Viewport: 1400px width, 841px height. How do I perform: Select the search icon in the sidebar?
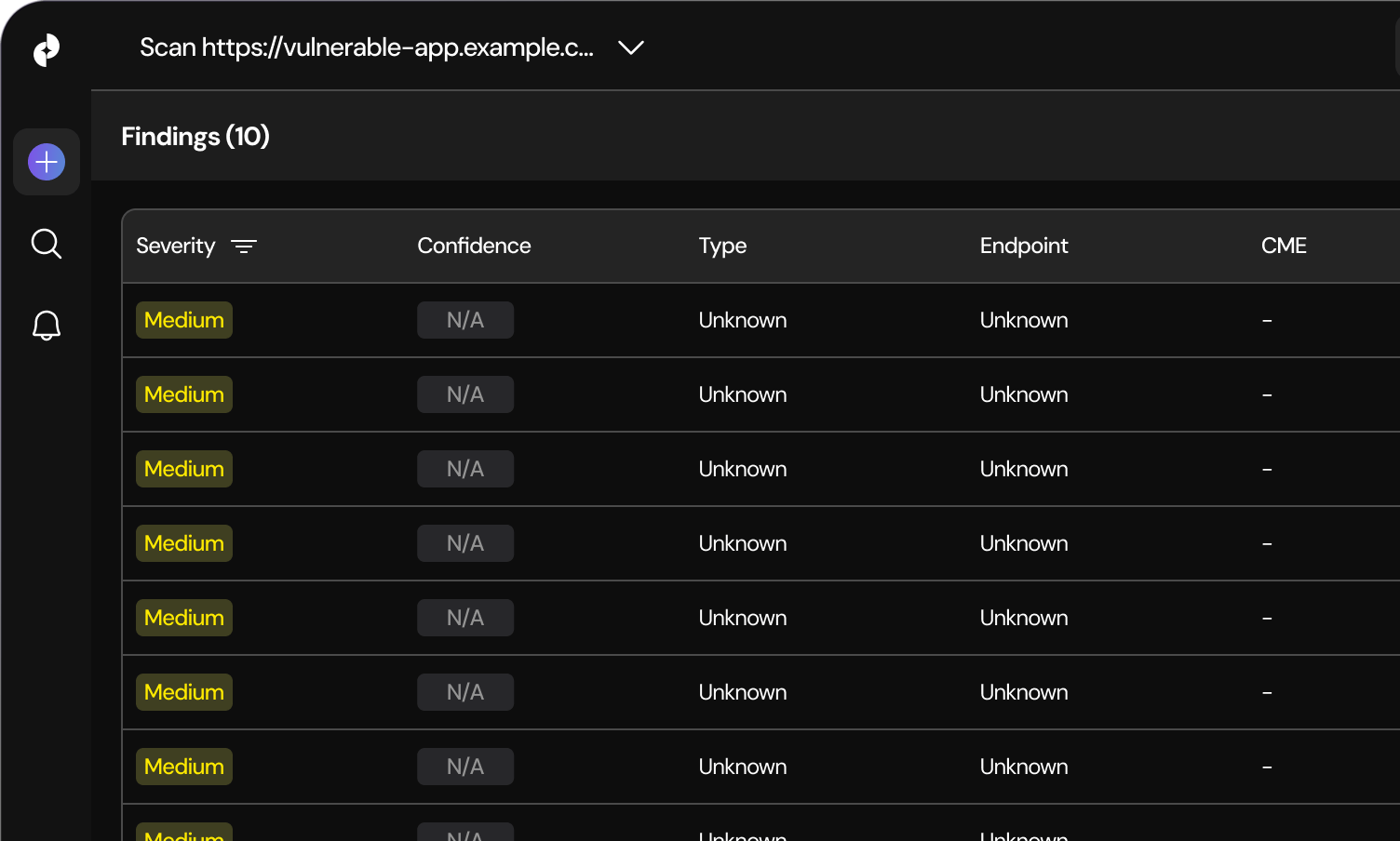point(47,244)
